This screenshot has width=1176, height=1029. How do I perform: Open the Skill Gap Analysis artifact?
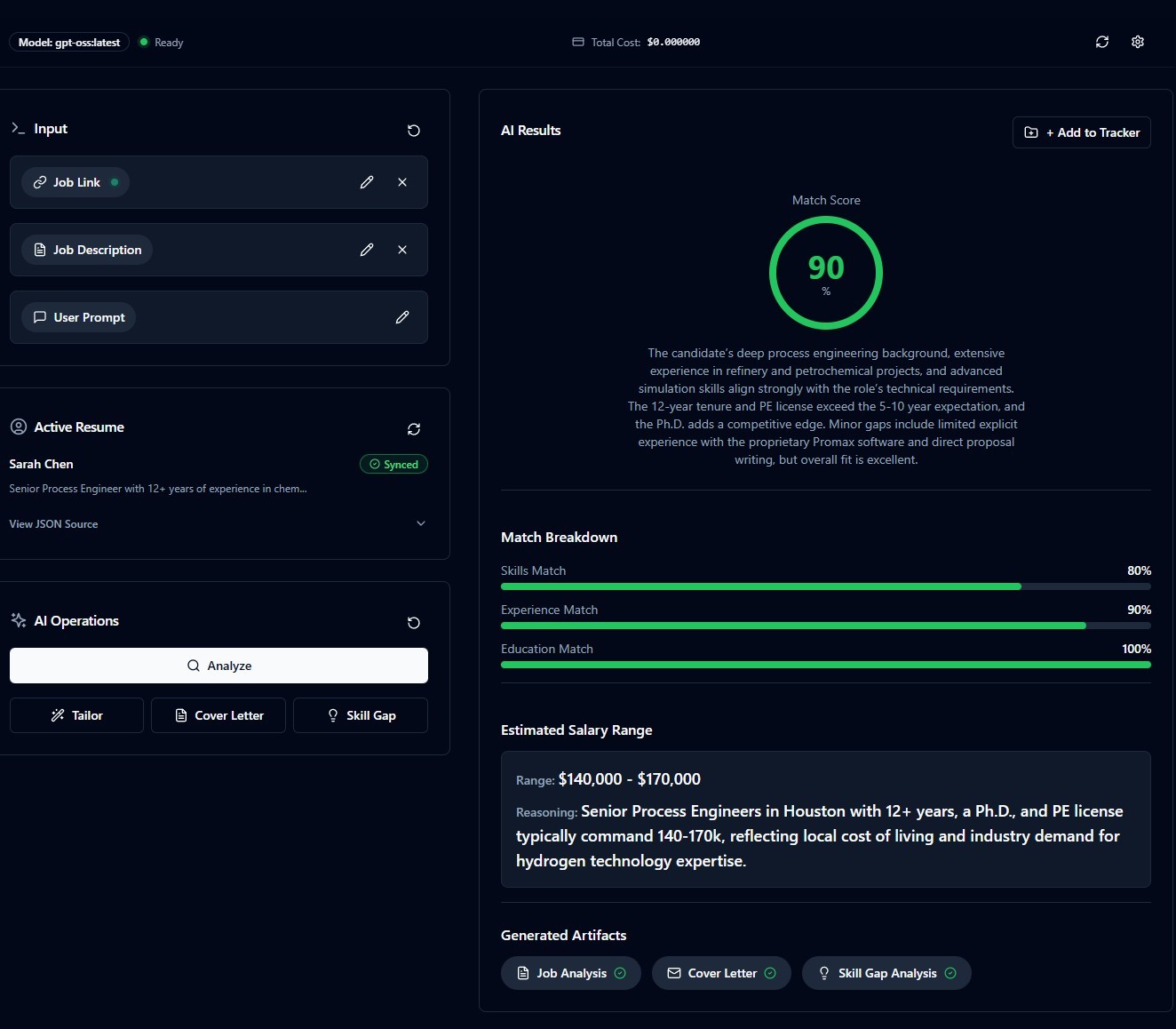[886, 973]
